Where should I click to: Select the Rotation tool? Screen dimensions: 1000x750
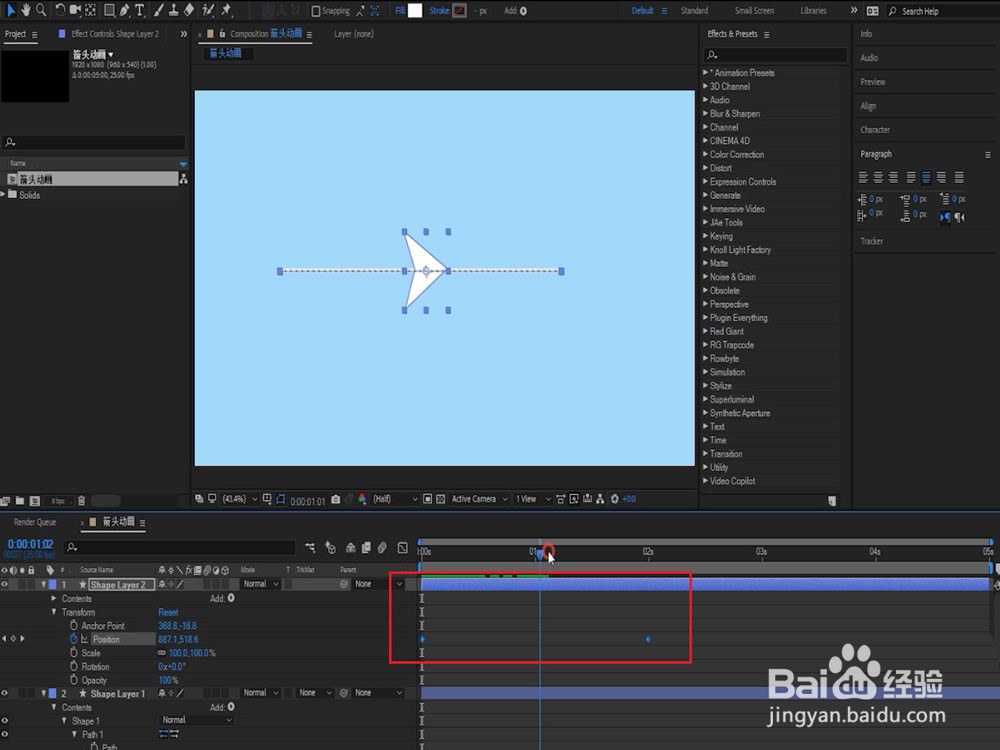(x=59, y=10)
